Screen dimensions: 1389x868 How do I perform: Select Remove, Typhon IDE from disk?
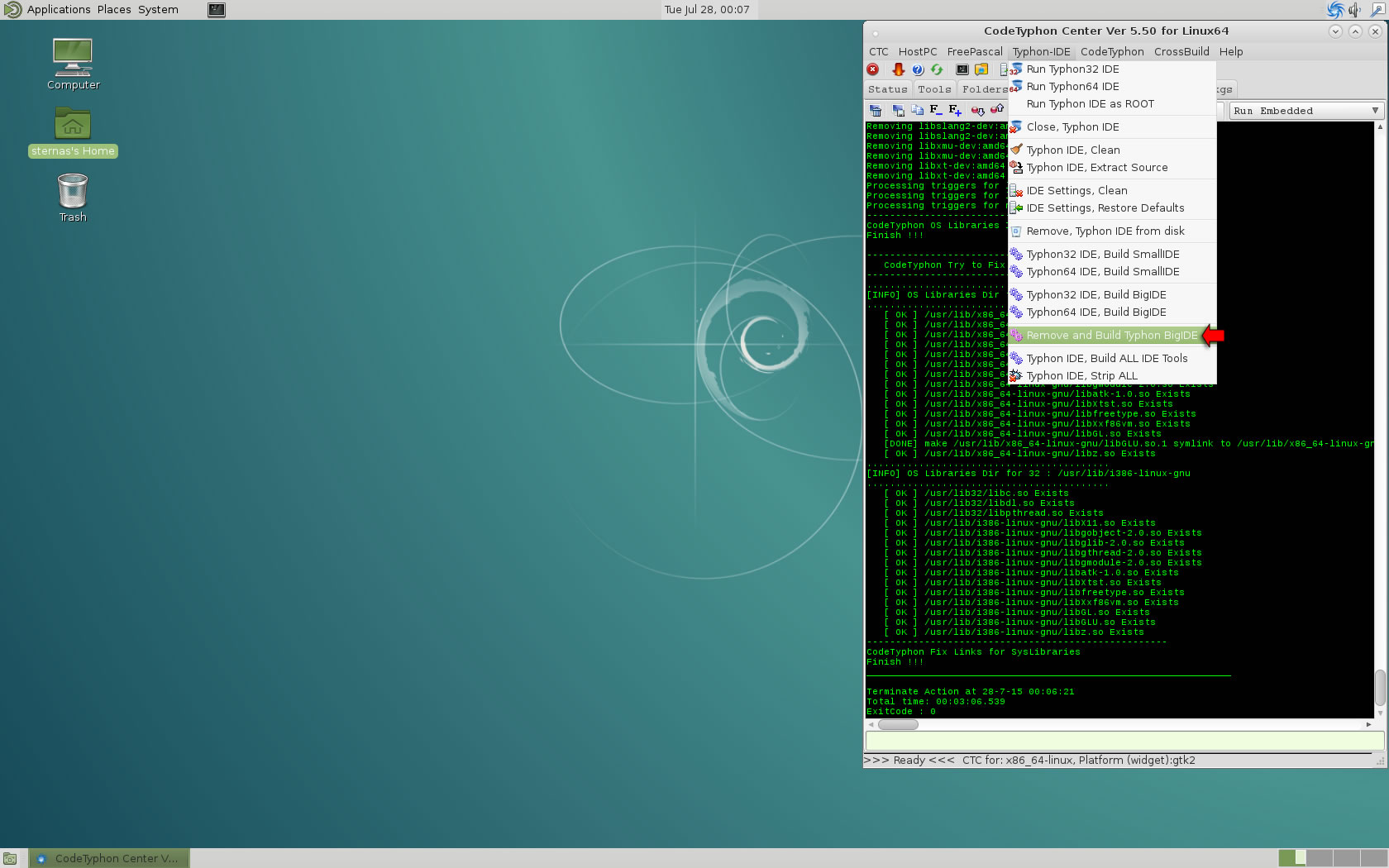click(x=1112, y=231)
